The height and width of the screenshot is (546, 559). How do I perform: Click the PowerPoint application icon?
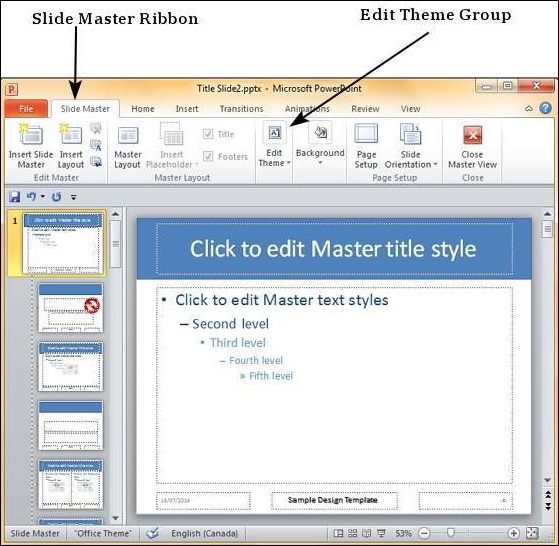[x=11, y=89]
